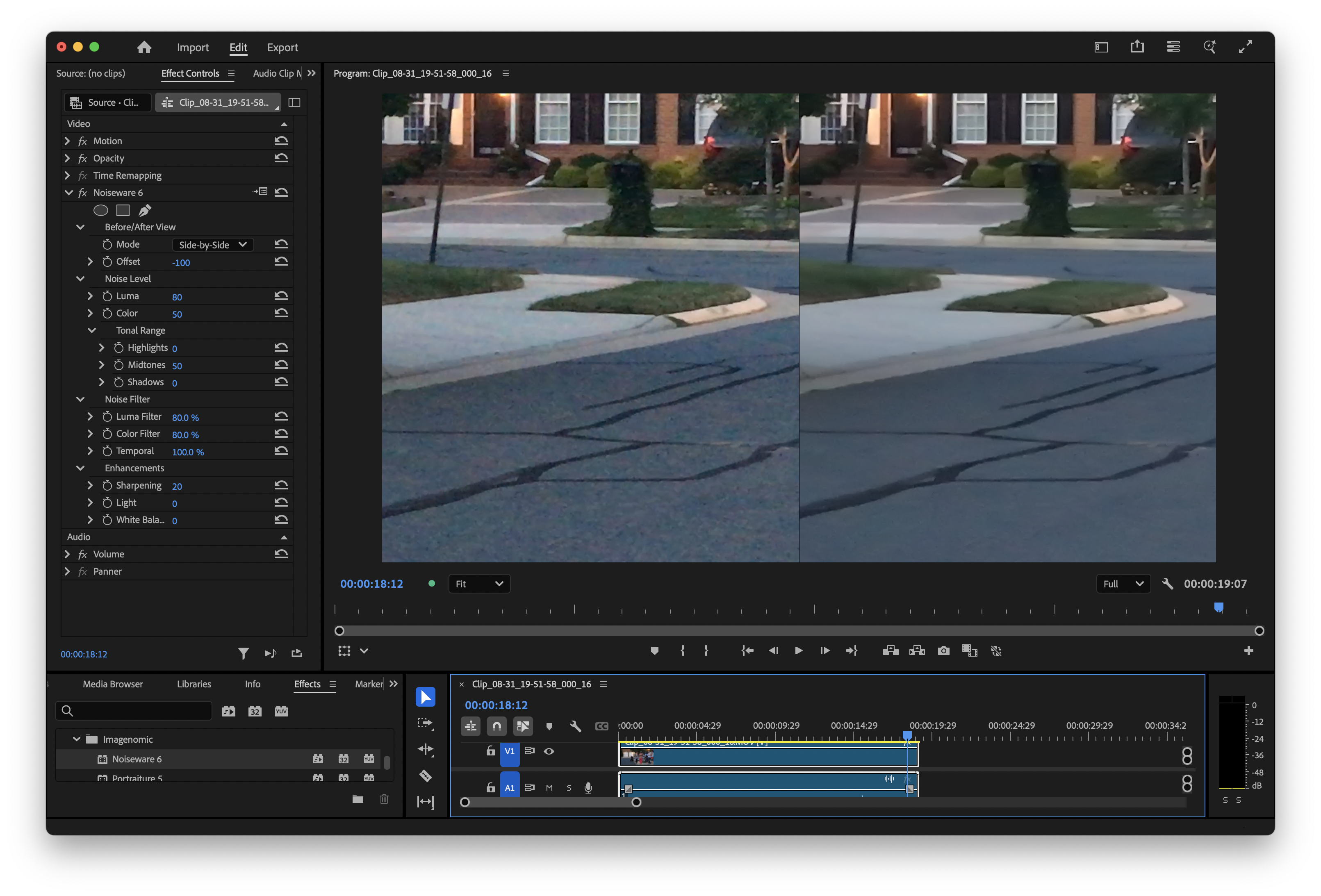Collapse the Noise Filter group
Image resolution: width=1321 pixels, height=896 pixels.
pos(80,399)
